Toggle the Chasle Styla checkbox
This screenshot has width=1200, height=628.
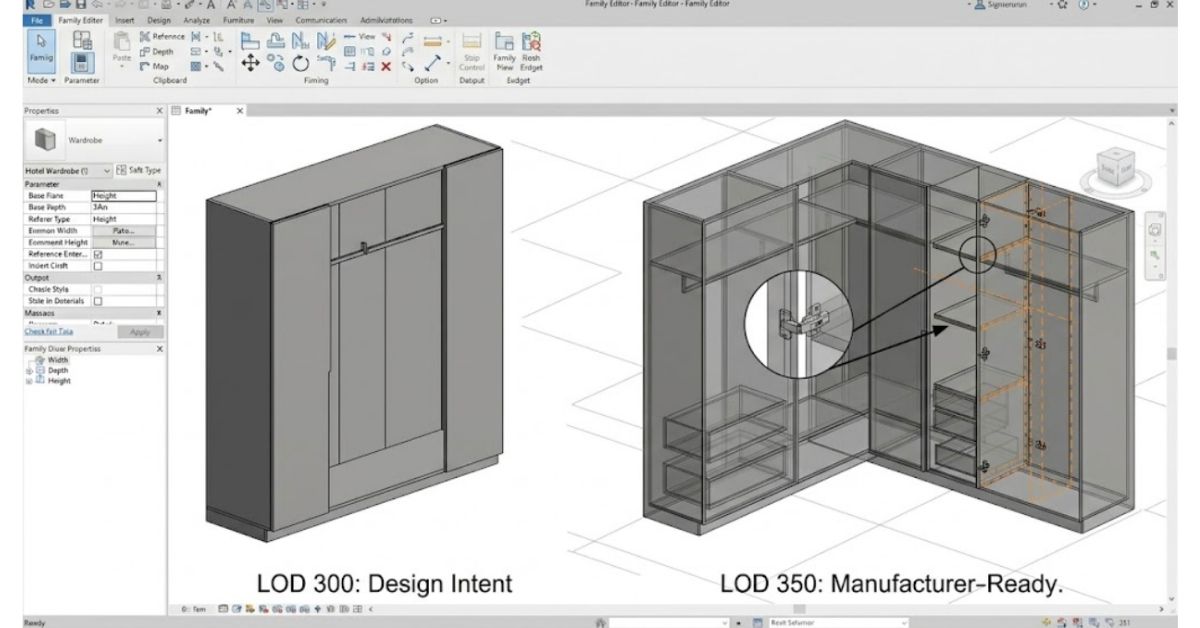[97, 290]
